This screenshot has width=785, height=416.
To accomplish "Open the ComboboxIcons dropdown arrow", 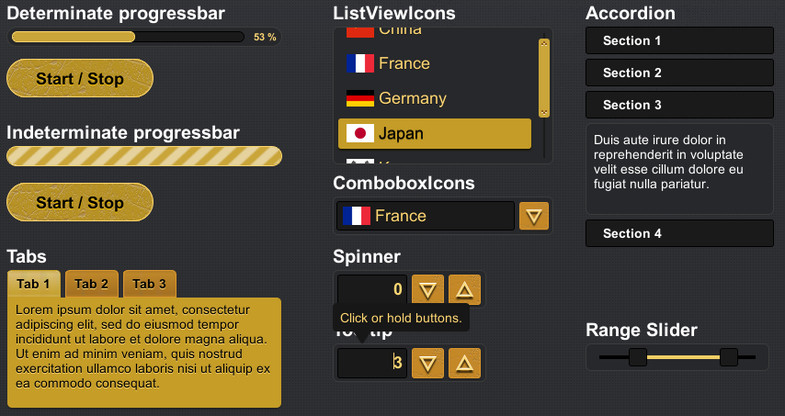I will point(534,216).
